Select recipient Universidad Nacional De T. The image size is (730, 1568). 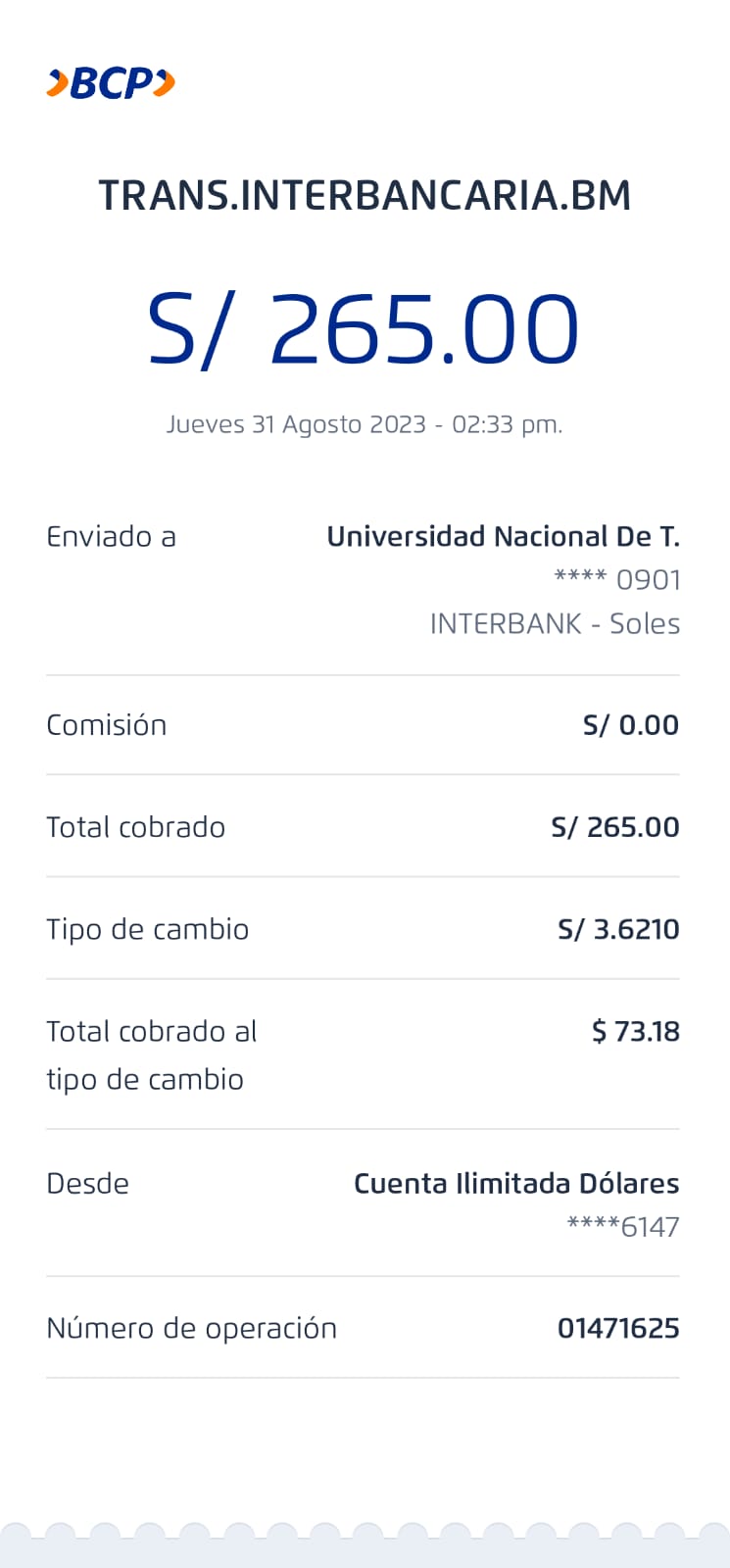503,537
